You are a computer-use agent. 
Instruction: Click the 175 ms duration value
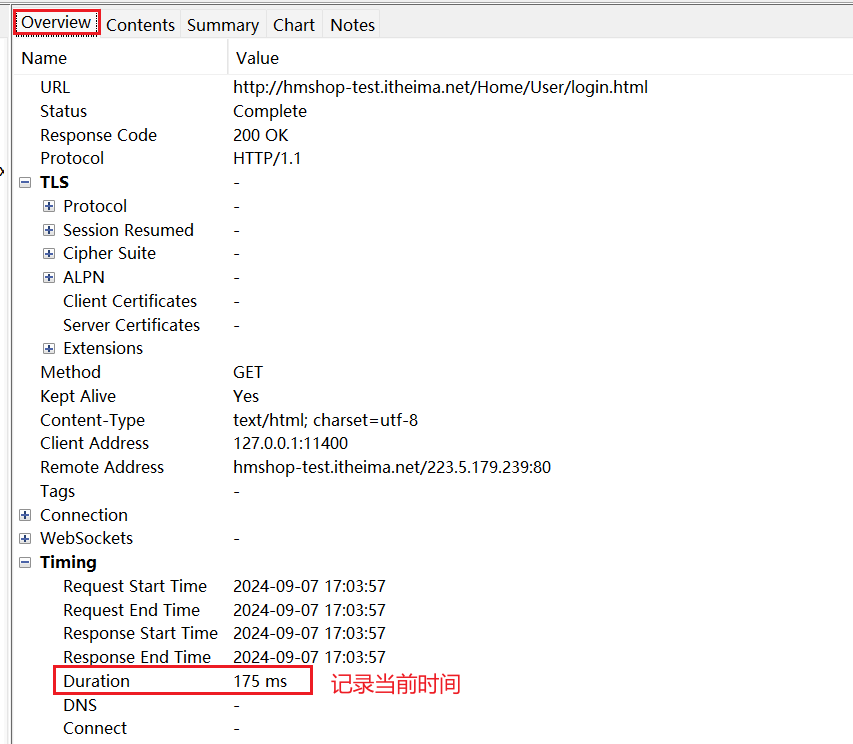point(260,681)
